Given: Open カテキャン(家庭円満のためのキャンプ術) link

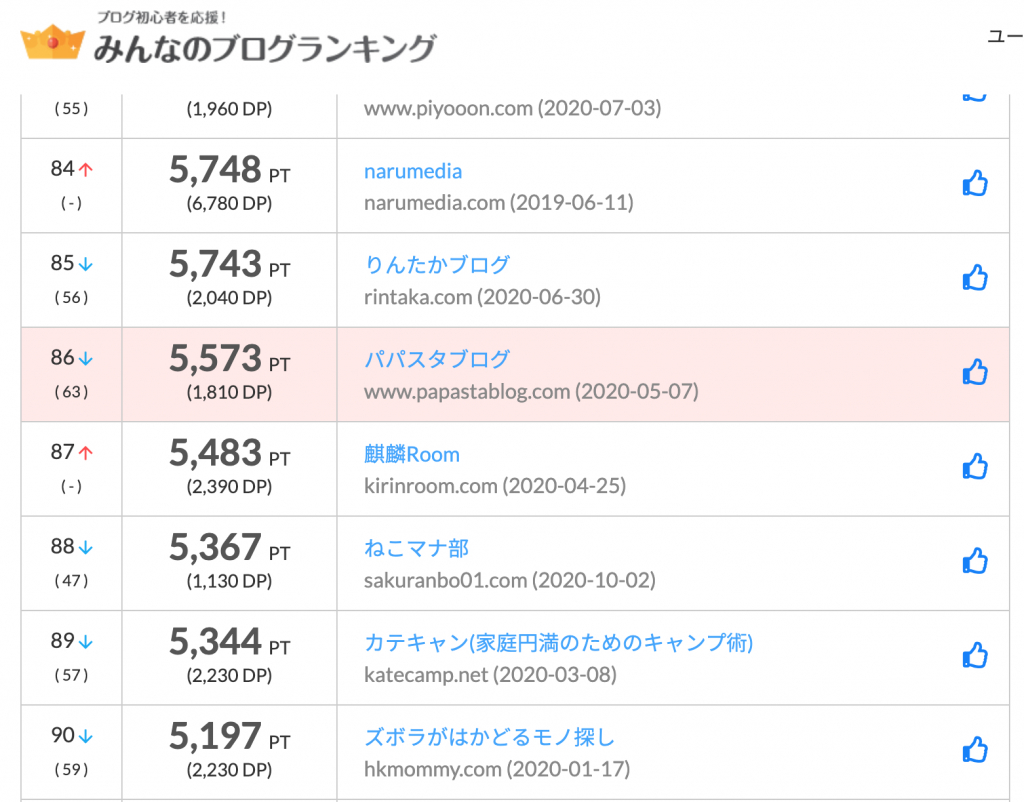Looking at the screenshot, I should click(x=558, y=643).
